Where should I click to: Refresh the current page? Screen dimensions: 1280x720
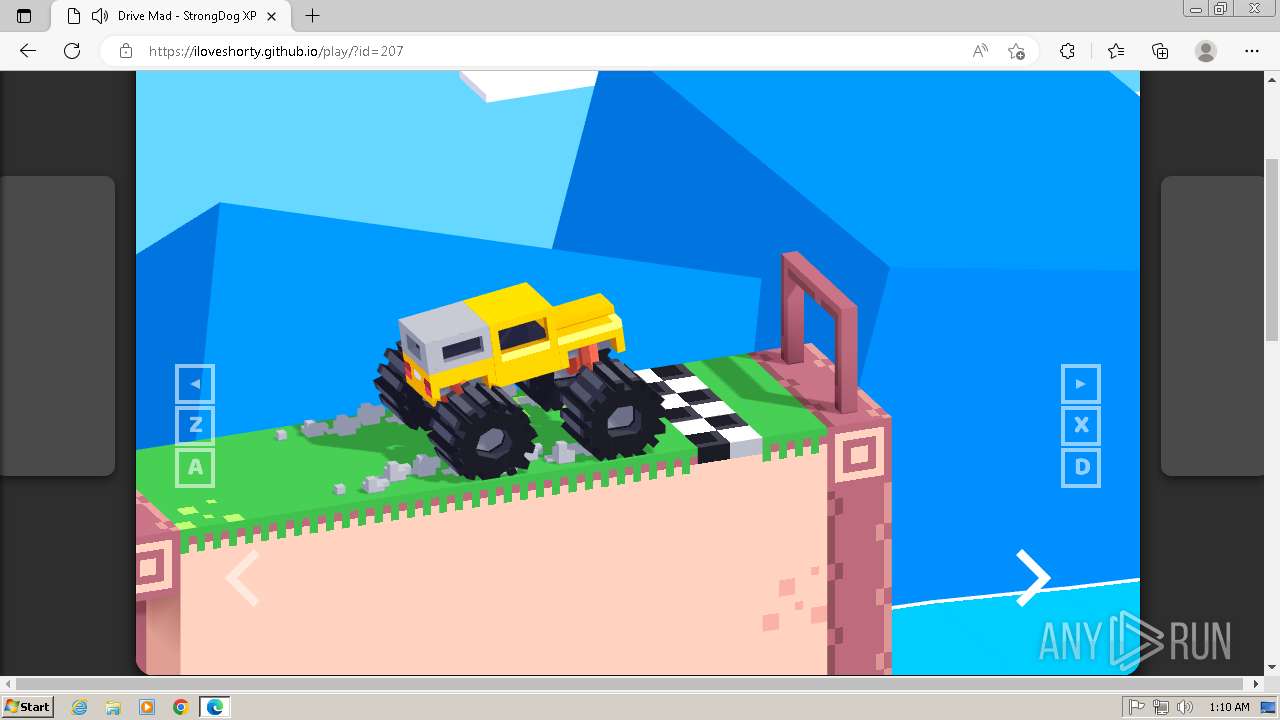click(72, 51)
